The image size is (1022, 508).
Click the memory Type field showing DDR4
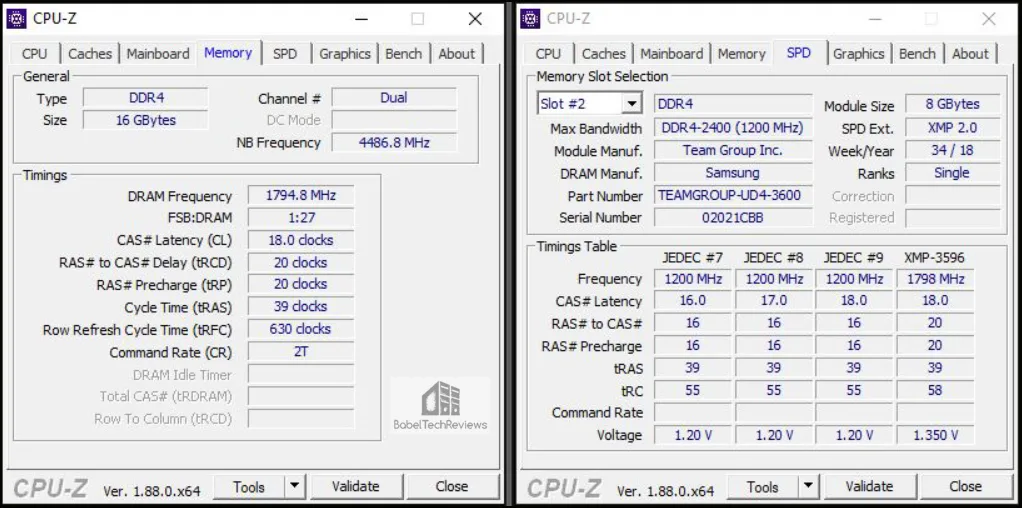(146, 98)
